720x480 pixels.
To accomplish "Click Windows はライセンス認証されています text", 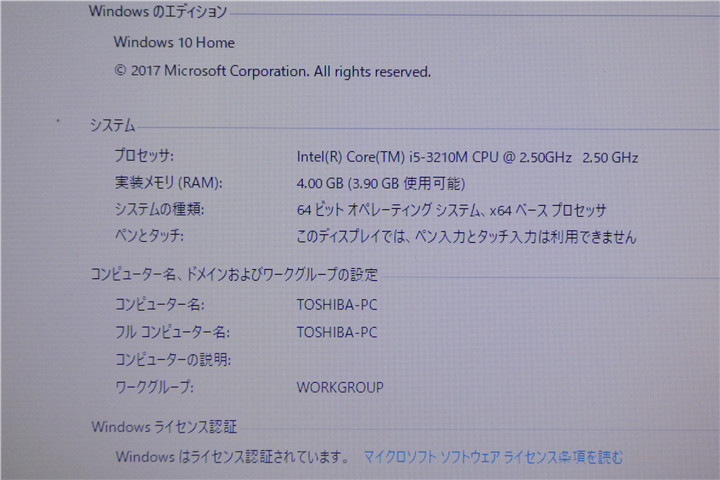I will tap(232, 457).
